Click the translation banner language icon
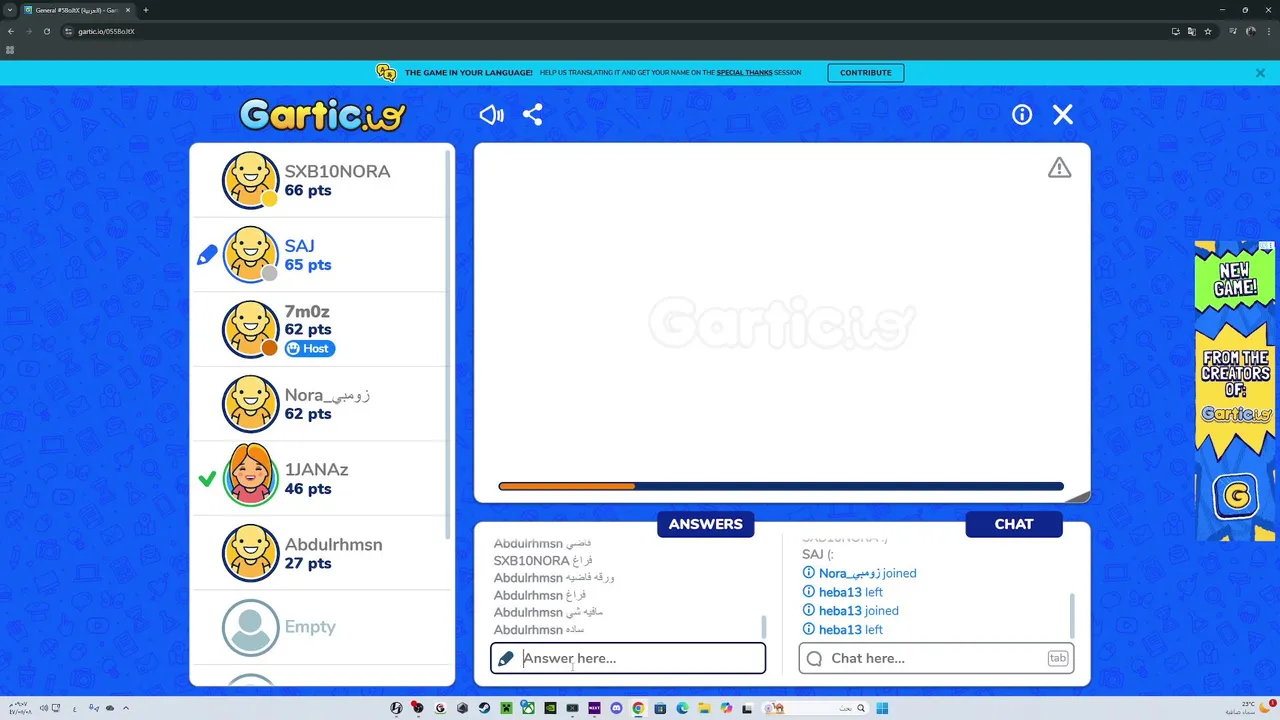Image resolution: width=1280 pixels, height=720 pixels. (x=386, y=72)
